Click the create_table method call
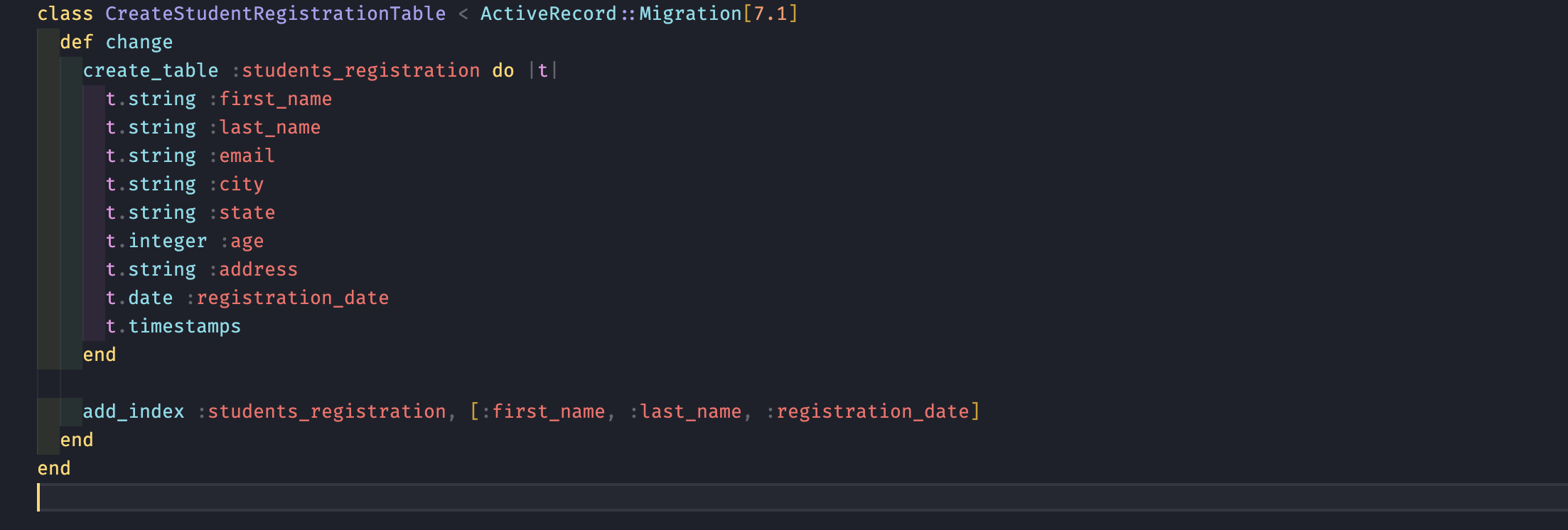 click(x=150, y=70)
